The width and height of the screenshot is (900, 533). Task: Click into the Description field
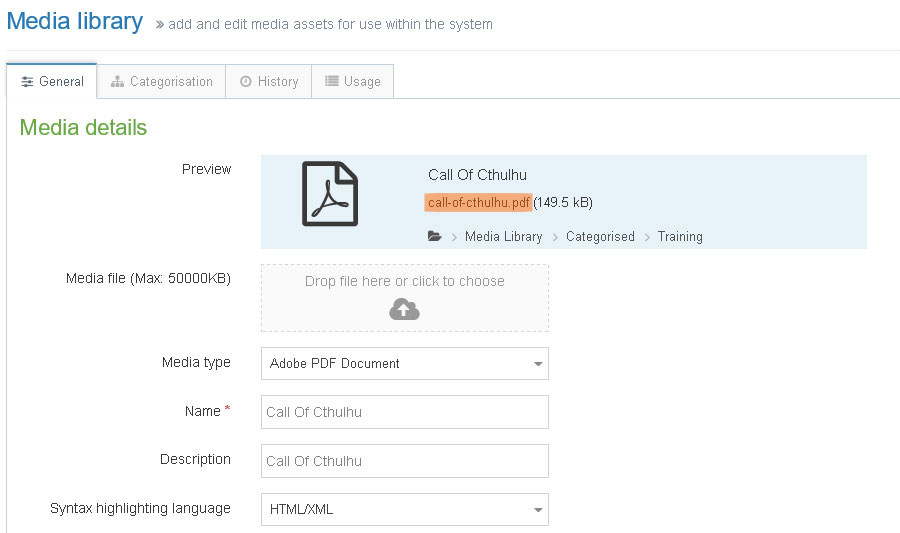[x=404, y=461]
